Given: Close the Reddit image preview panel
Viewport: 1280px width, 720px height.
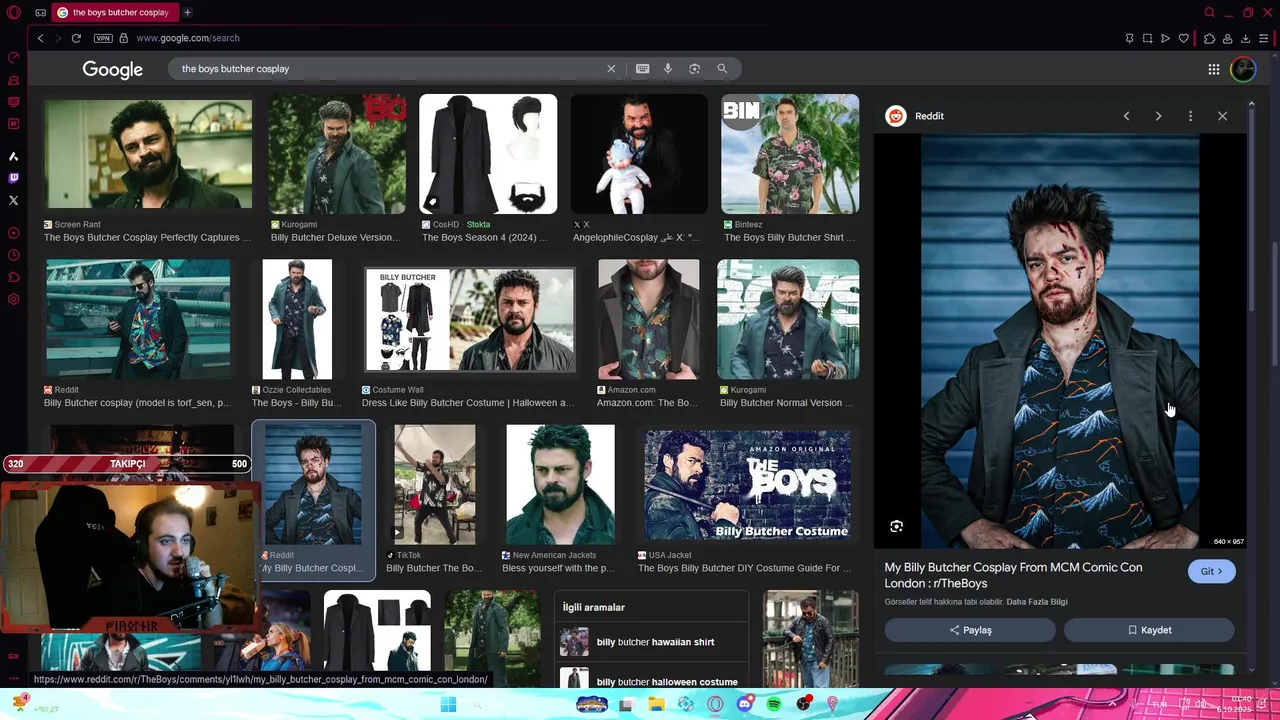Looking at the screenshot, I should pos(1222,116).
